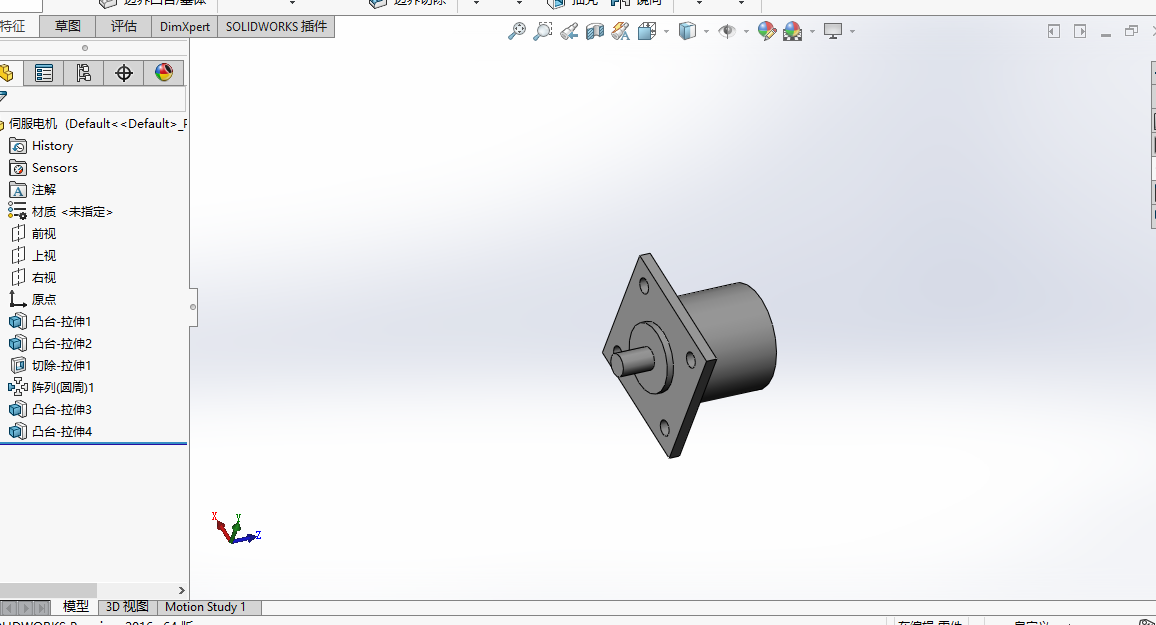This screenshot has width=1156, height=625.
Task: Click the coordinate triad in the viewport
Action: pos(237,528)
